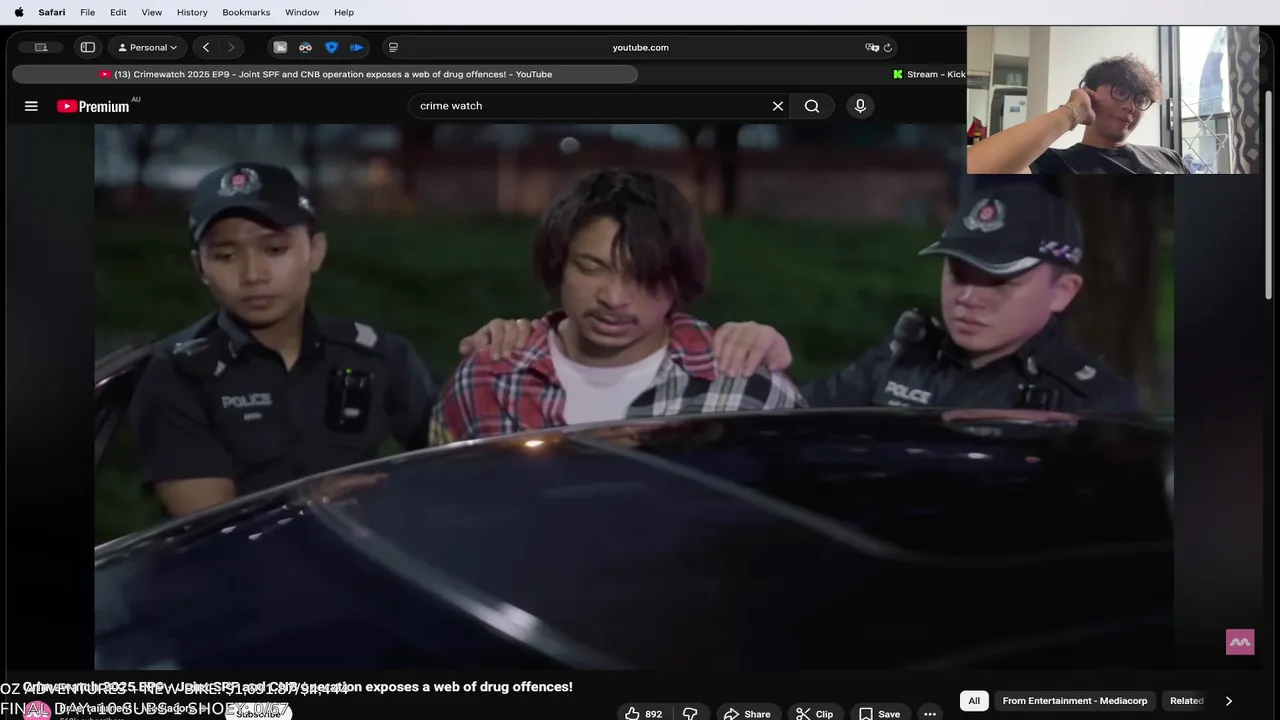Viewport: 1280px width, 720px height.
Task: Toggle Safari sidebar
Action: 88,47
